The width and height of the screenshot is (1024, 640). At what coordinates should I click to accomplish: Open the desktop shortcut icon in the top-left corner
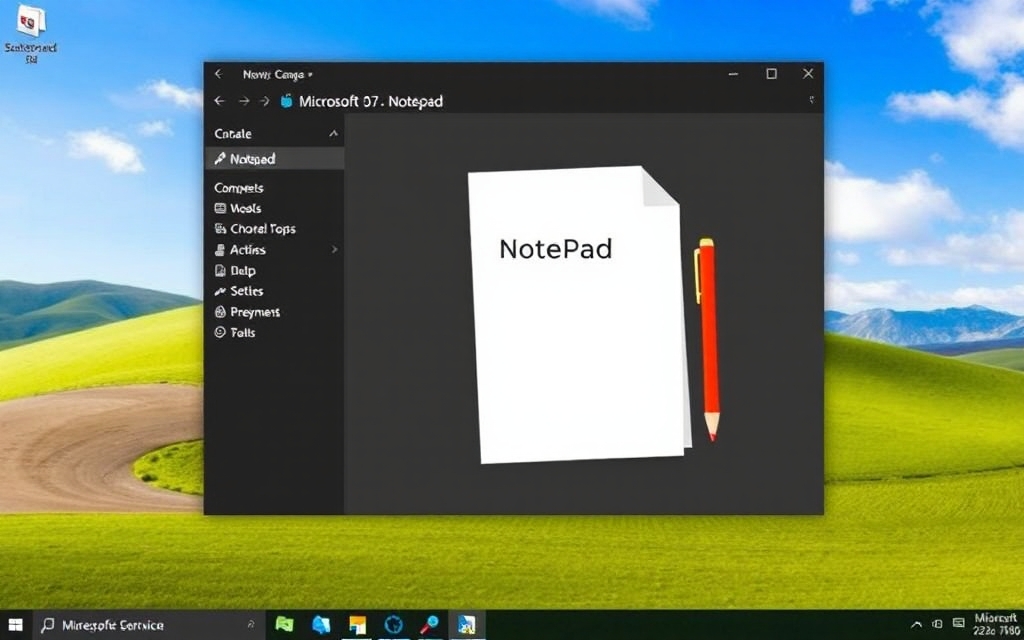(31, 34)
